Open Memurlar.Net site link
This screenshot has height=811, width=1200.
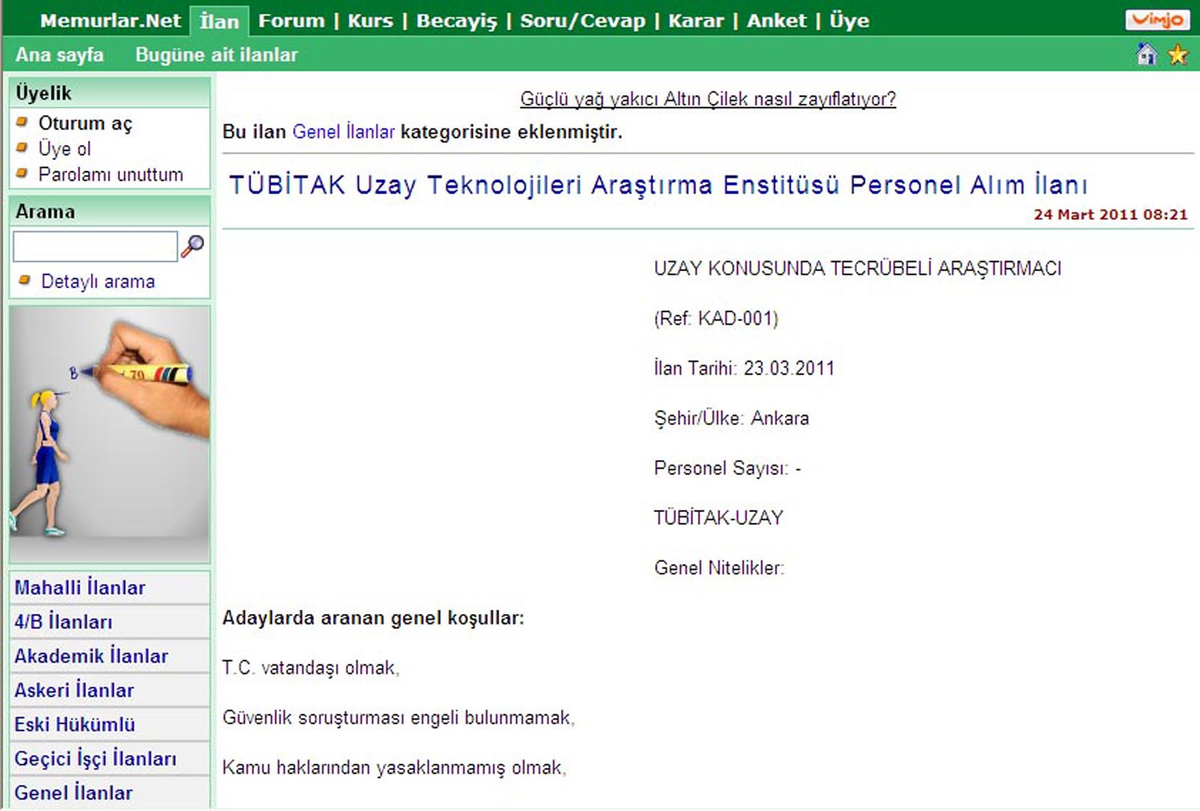[111, 21]
